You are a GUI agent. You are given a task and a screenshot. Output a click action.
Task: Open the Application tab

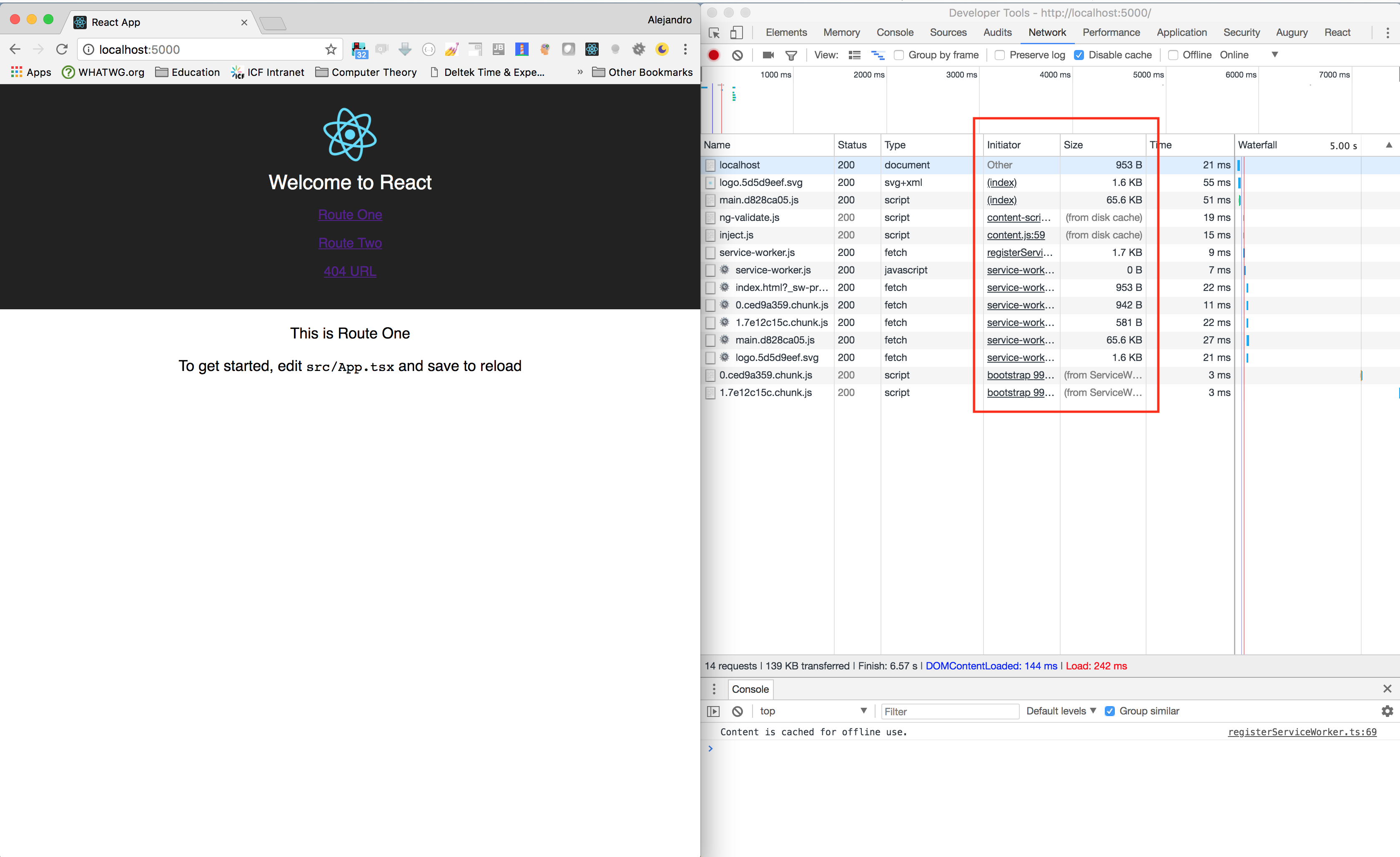[1181, 33]
